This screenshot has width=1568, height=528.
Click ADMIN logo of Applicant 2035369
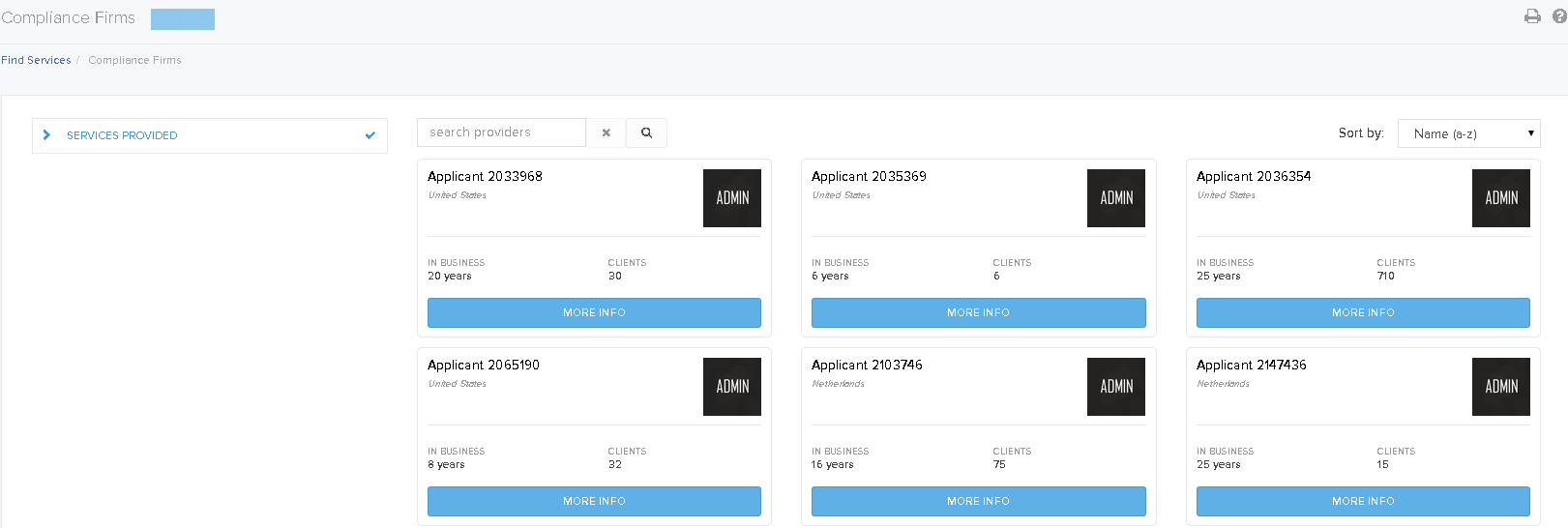(x=1115, y=198)
